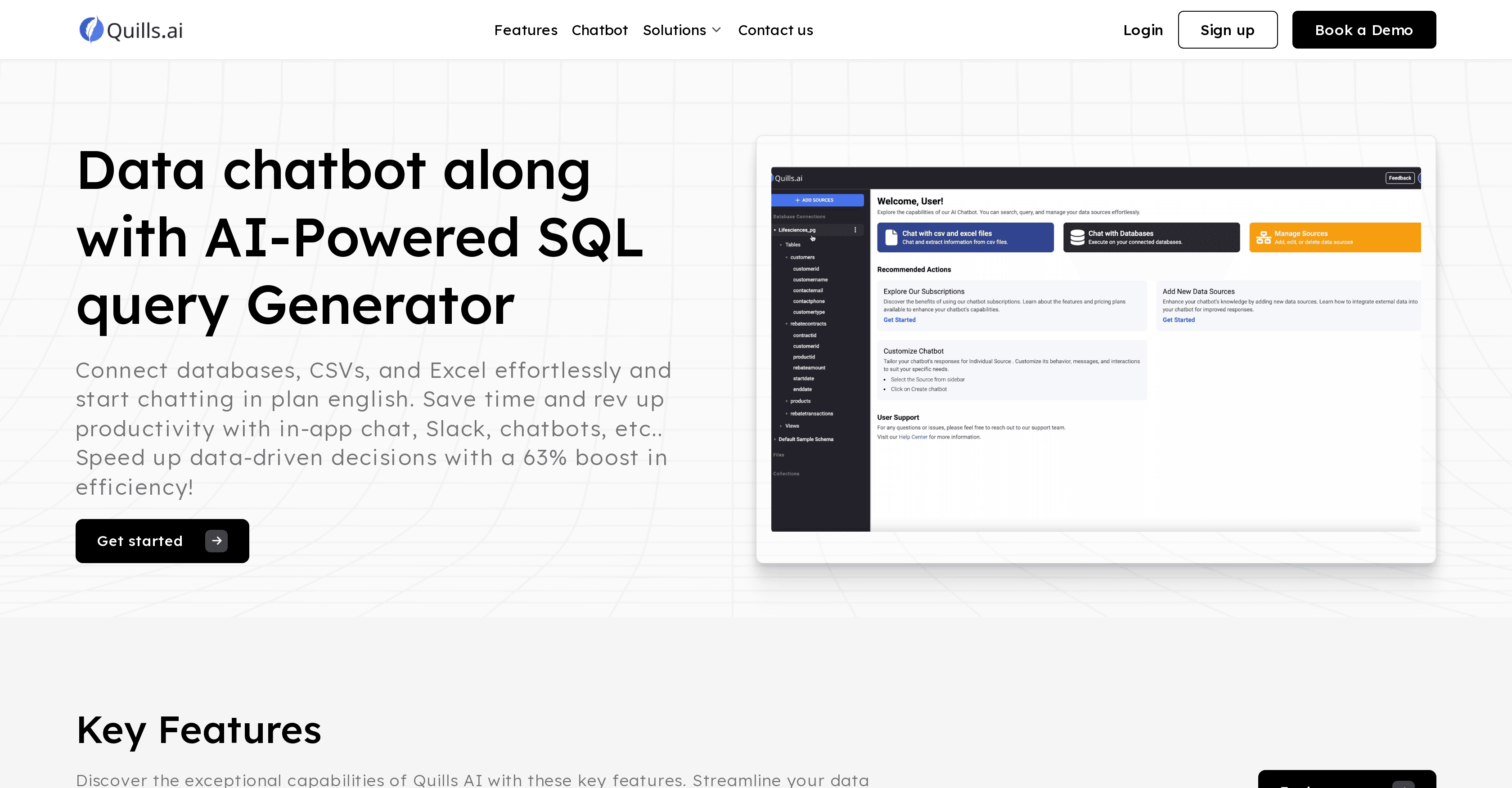
Task: Go to Chatbot navigation item
Action: [x=599, y=30]
